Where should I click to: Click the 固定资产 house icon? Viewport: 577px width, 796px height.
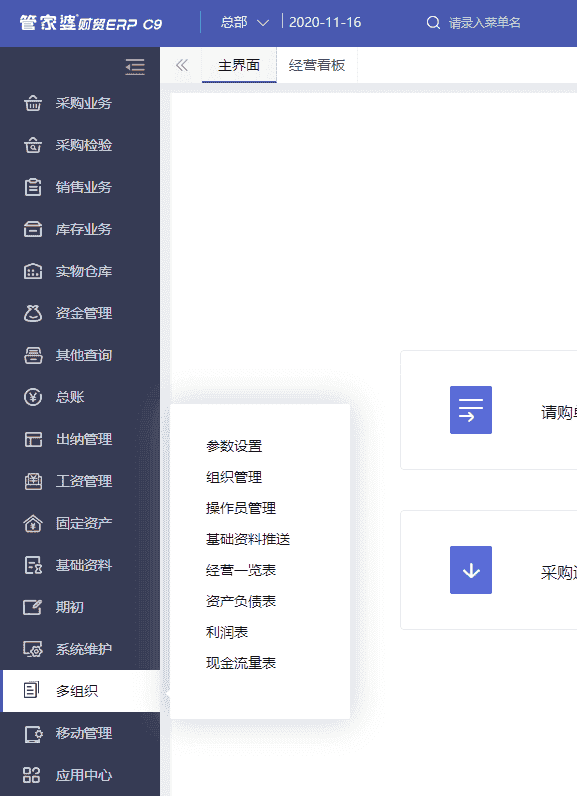point(33,523)
